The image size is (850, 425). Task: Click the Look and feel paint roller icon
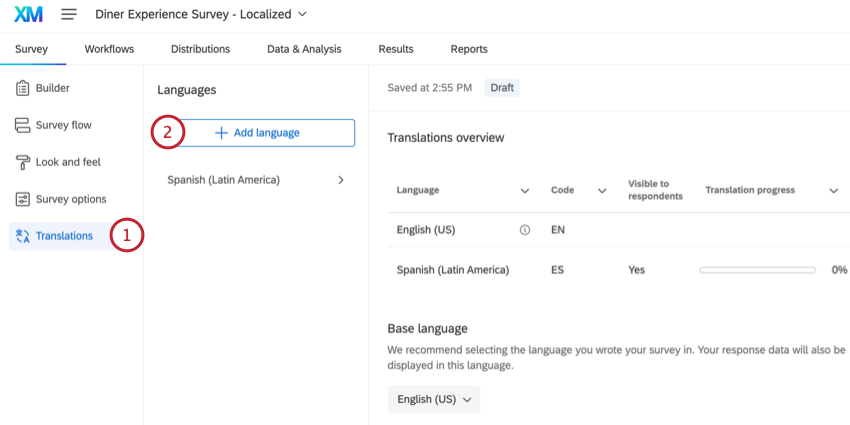pyautogui.click(x=22, y=162)
